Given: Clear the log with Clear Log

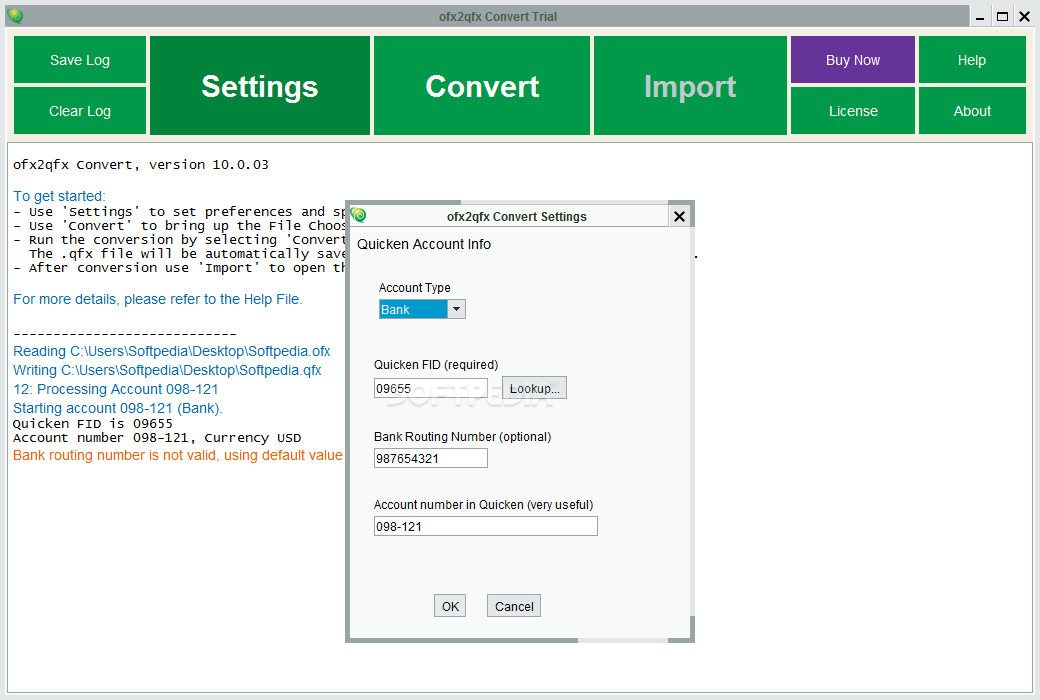Looking at the screenshot, I should pos(80,111).
